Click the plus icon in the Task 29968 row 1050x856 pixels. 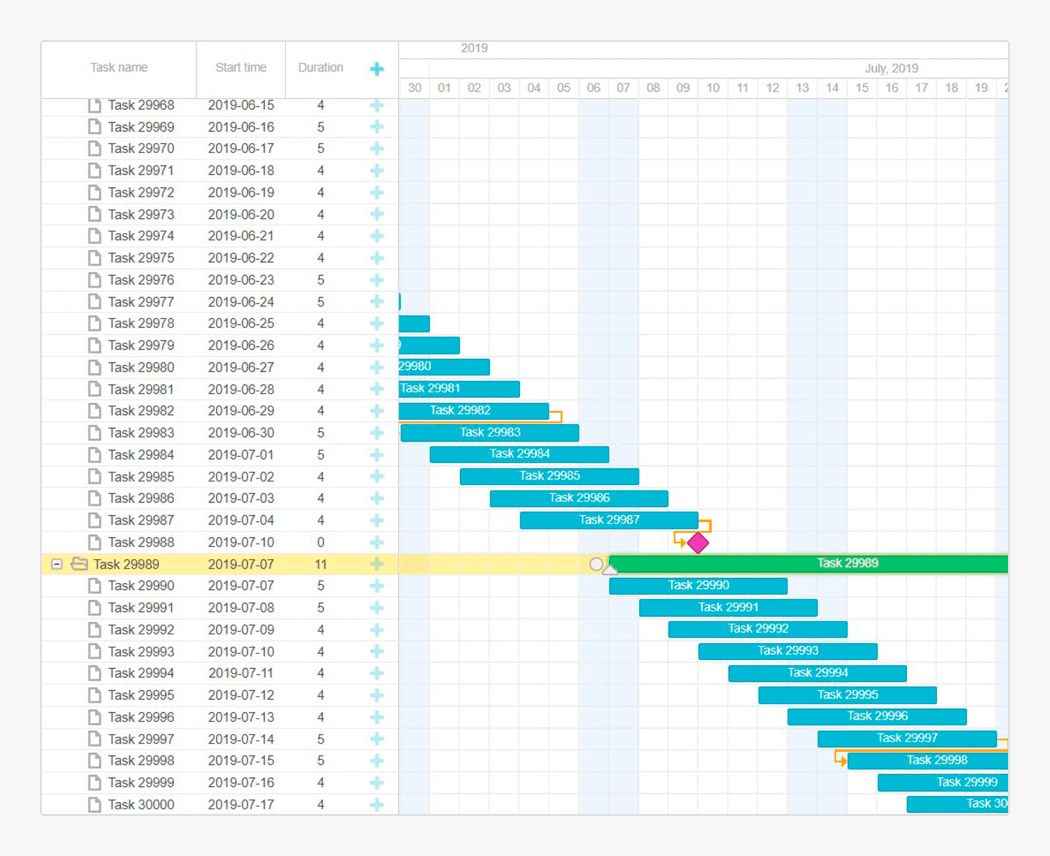(377, 105)
